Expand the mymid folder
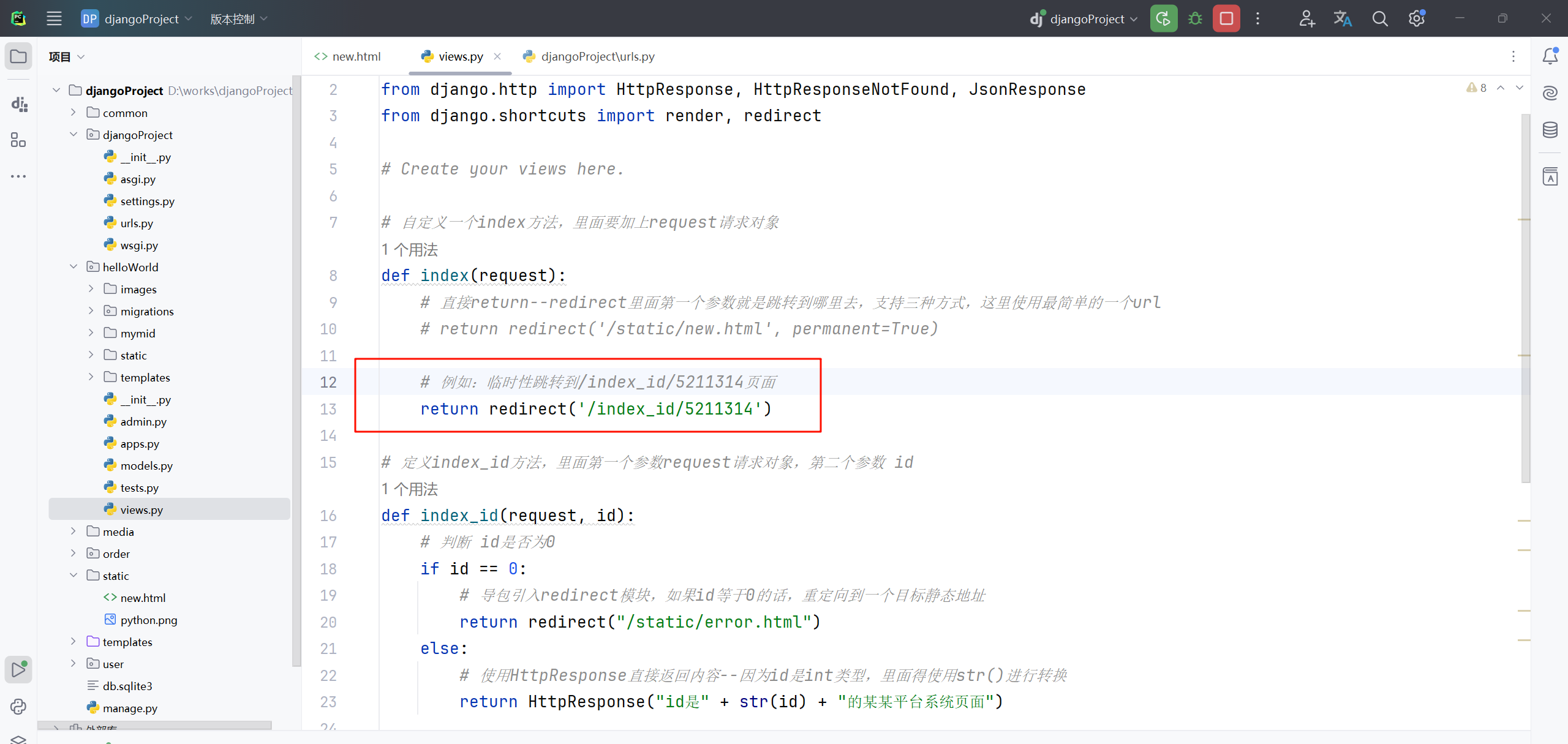 tap(91, 333)
